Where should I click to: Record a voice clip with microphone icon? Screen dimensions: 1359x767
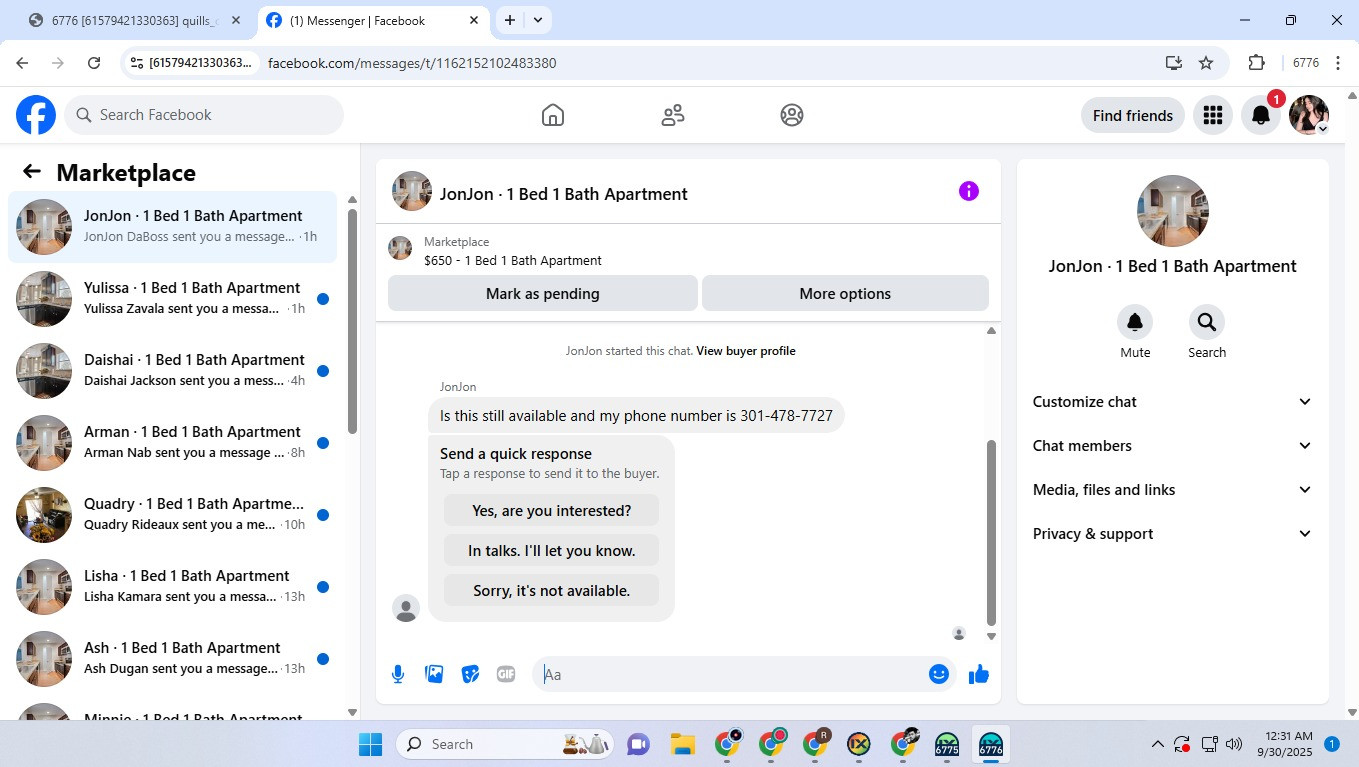[x=398, y=674]
